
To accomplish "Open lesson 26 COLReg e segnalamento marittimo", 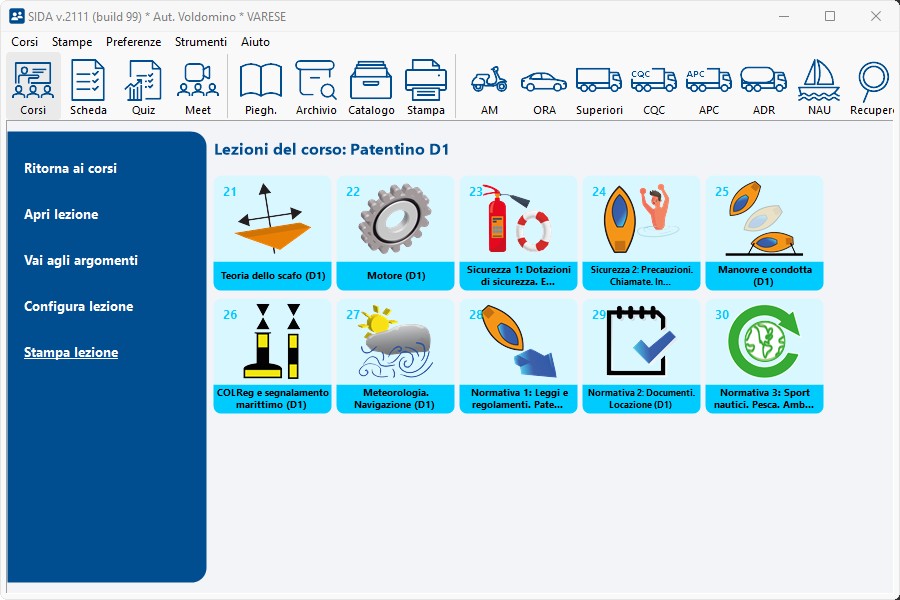I will (x=272, y=356).
